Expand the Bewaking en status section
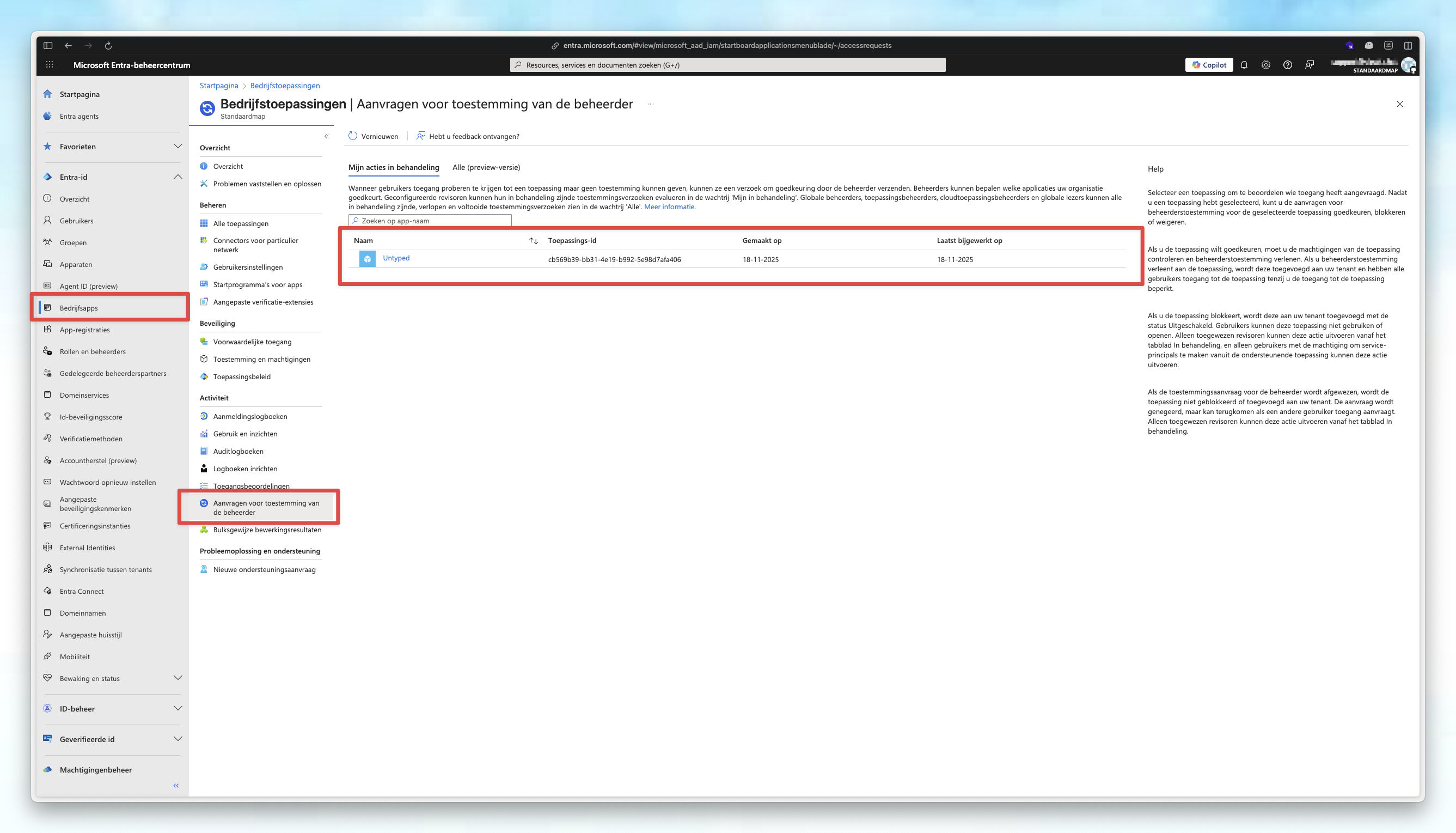 point(178,678)
